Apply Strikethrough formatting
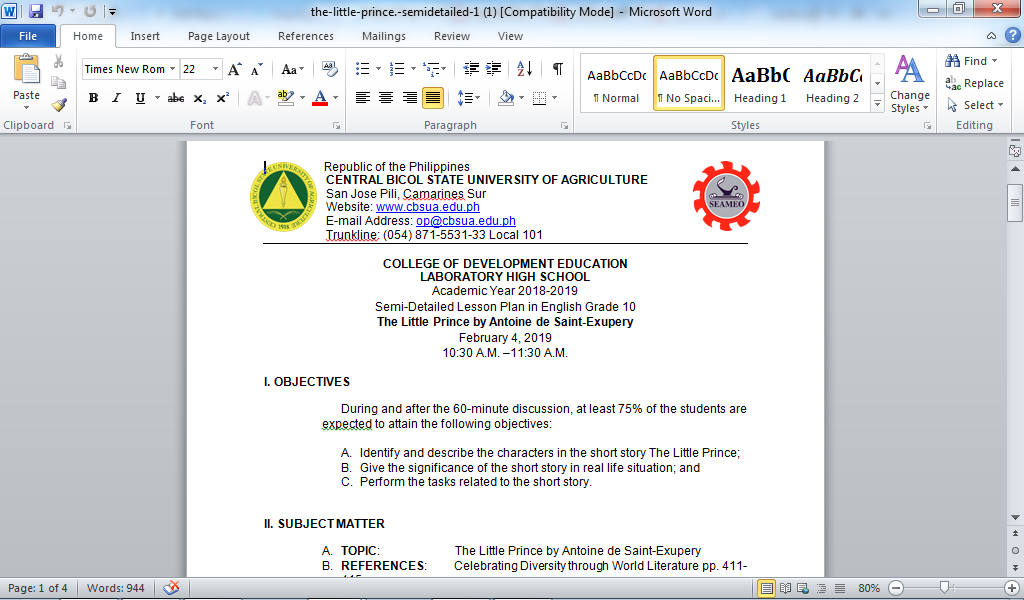 [x=176, y=98]
